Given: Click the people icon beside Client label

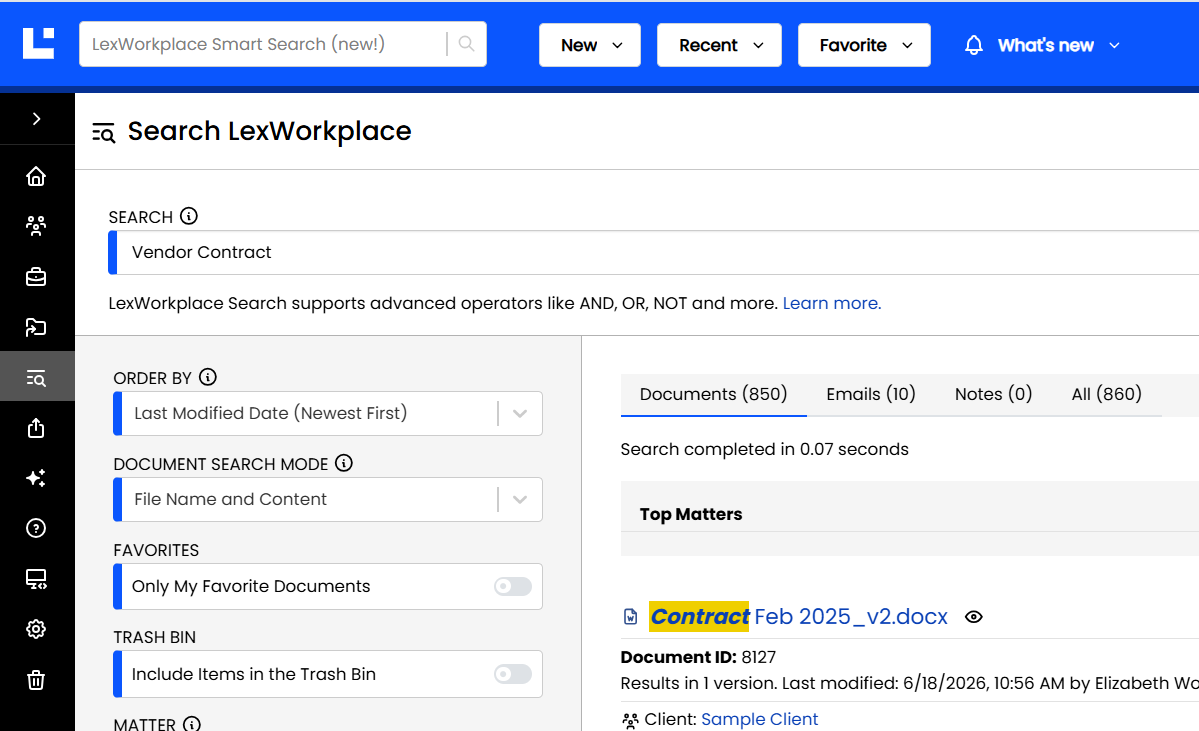Looking at the screenshot, I should (x=630, y=720).
